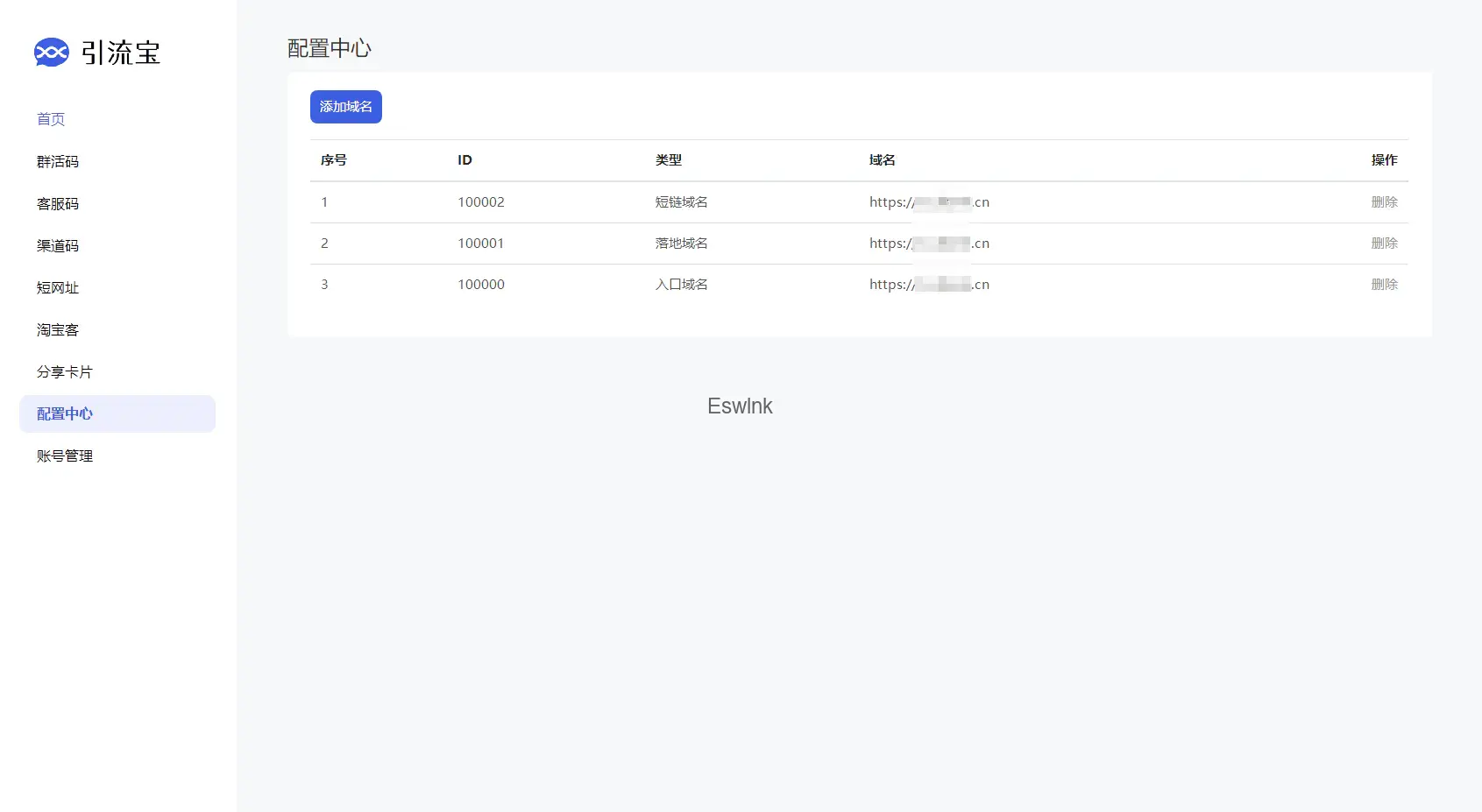Open 账号管理 in sidebar
The width and height of the screenshot is (1482, 812).
click(65, 455)
